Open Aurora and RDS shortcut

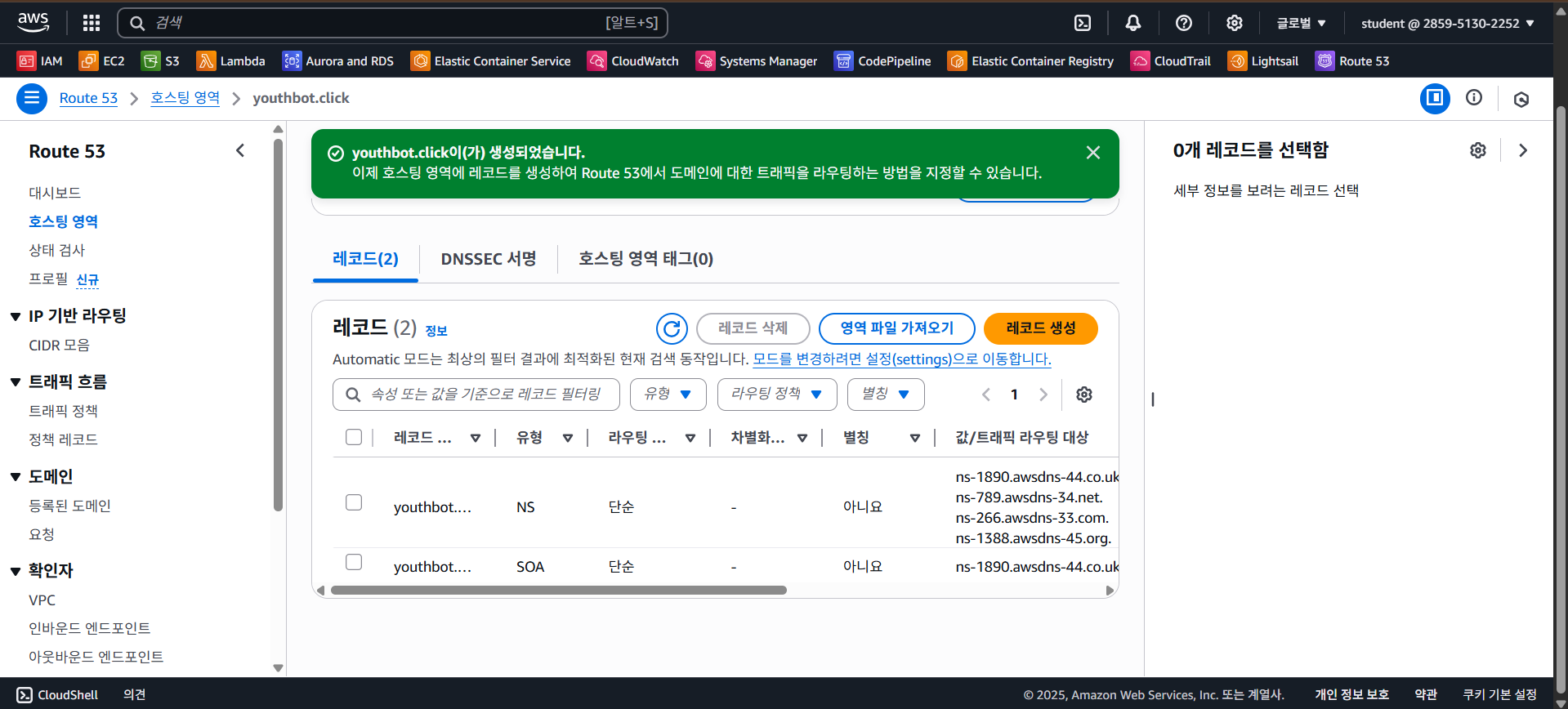[338, 61]
